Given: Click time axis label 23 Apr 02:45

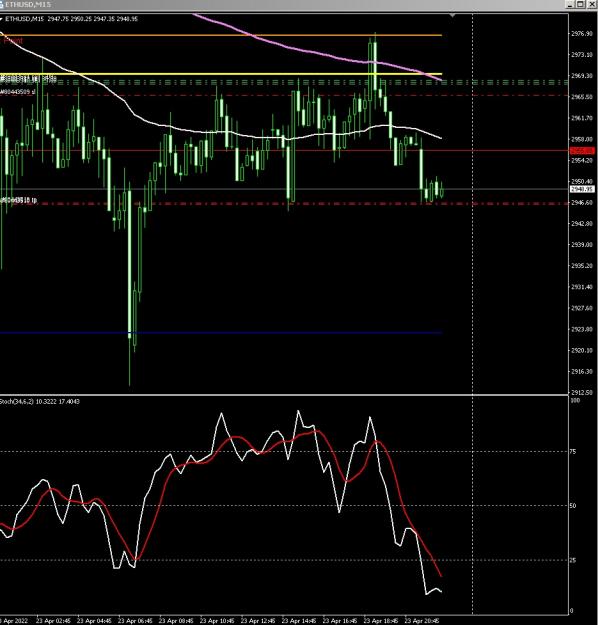Looking at the screenshot, I should coord(53,621).
